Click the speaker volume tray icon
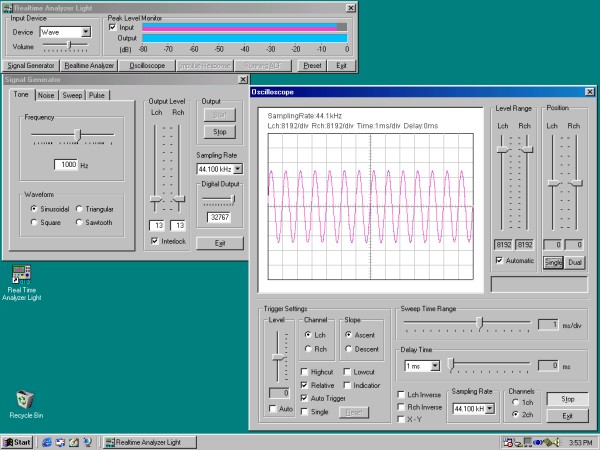The image size is (600, 450). click(556, 443)
